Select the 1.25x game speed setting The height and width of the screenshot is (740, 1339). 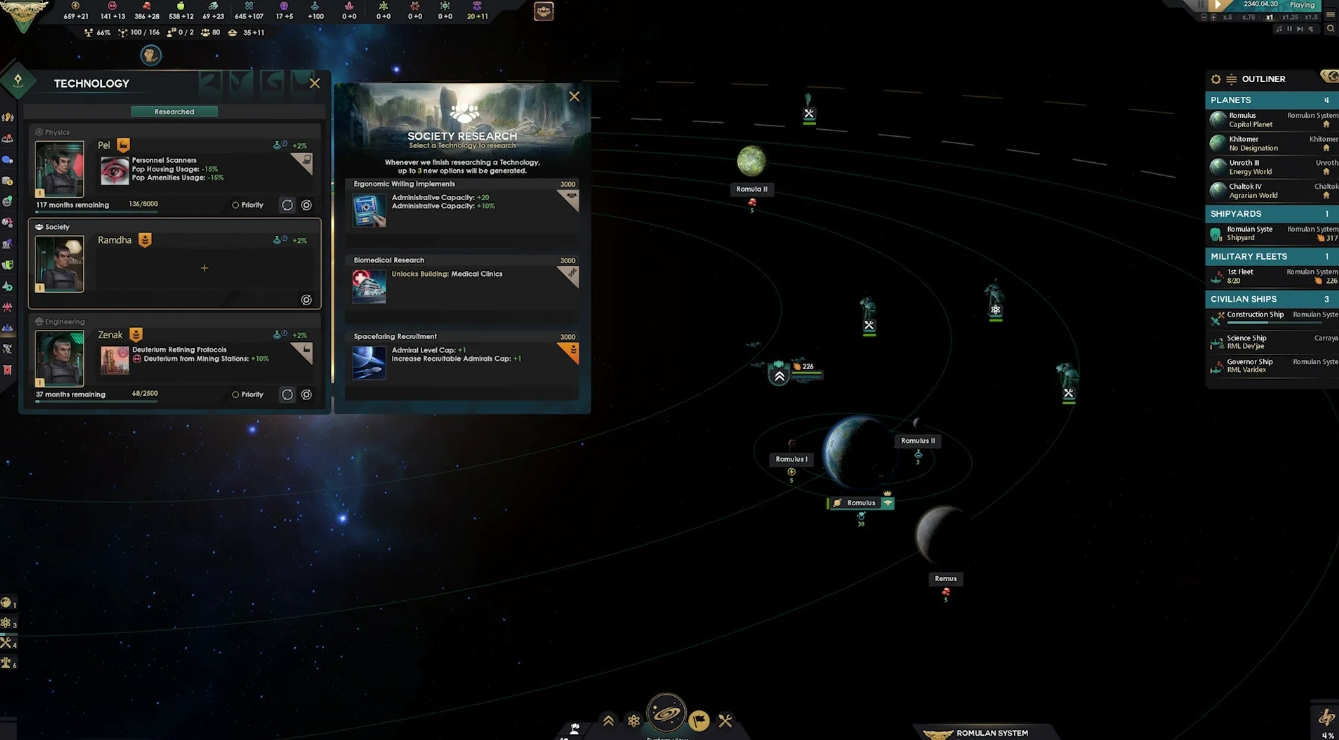click(1292, 18)
